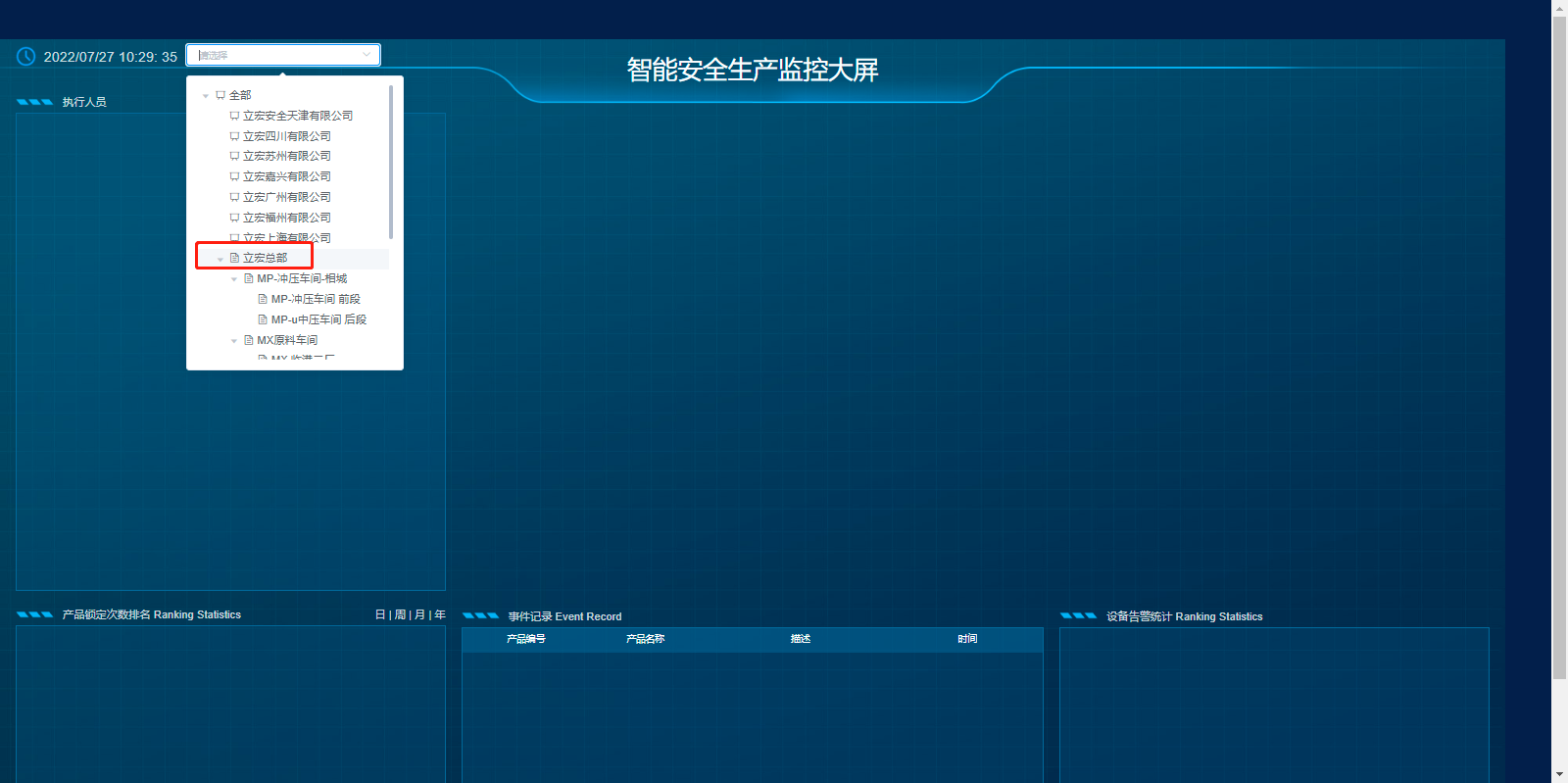Screen dimensions: 1568x783
Task: Pick 立宏福州有限公司
Action: [287, 218]
